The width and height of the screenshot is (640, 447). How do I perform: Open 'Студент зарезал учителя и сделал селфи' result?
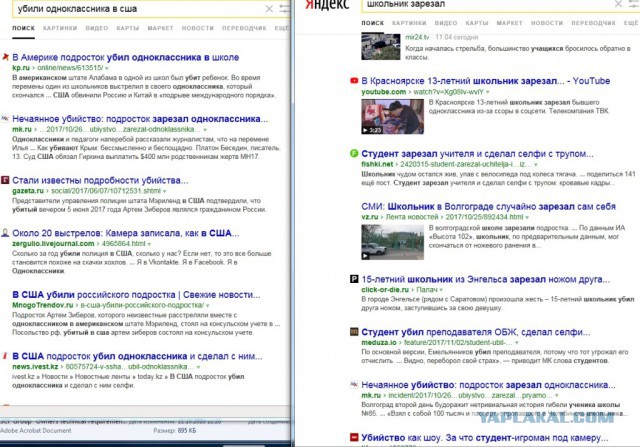pyautogui.click(x=477, y=154)
